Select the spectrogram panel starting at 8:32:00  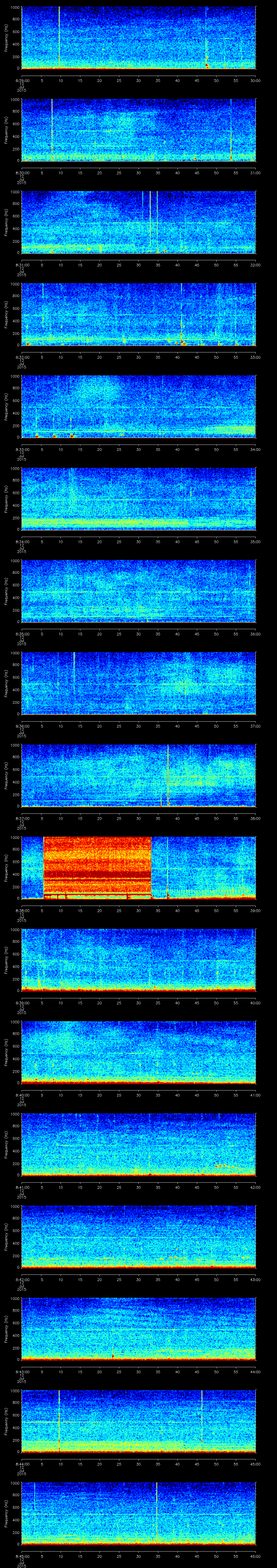138,315
